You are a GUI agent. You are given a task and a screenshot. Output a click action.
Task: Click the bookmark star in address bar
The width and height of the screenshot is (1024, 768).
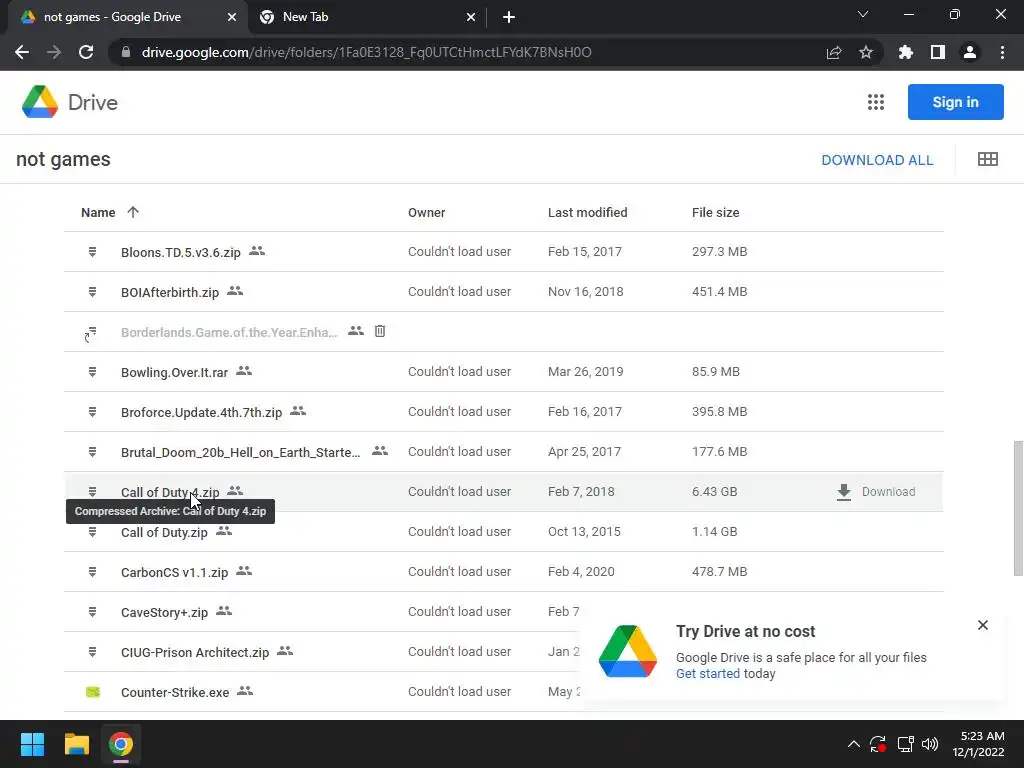866,52
